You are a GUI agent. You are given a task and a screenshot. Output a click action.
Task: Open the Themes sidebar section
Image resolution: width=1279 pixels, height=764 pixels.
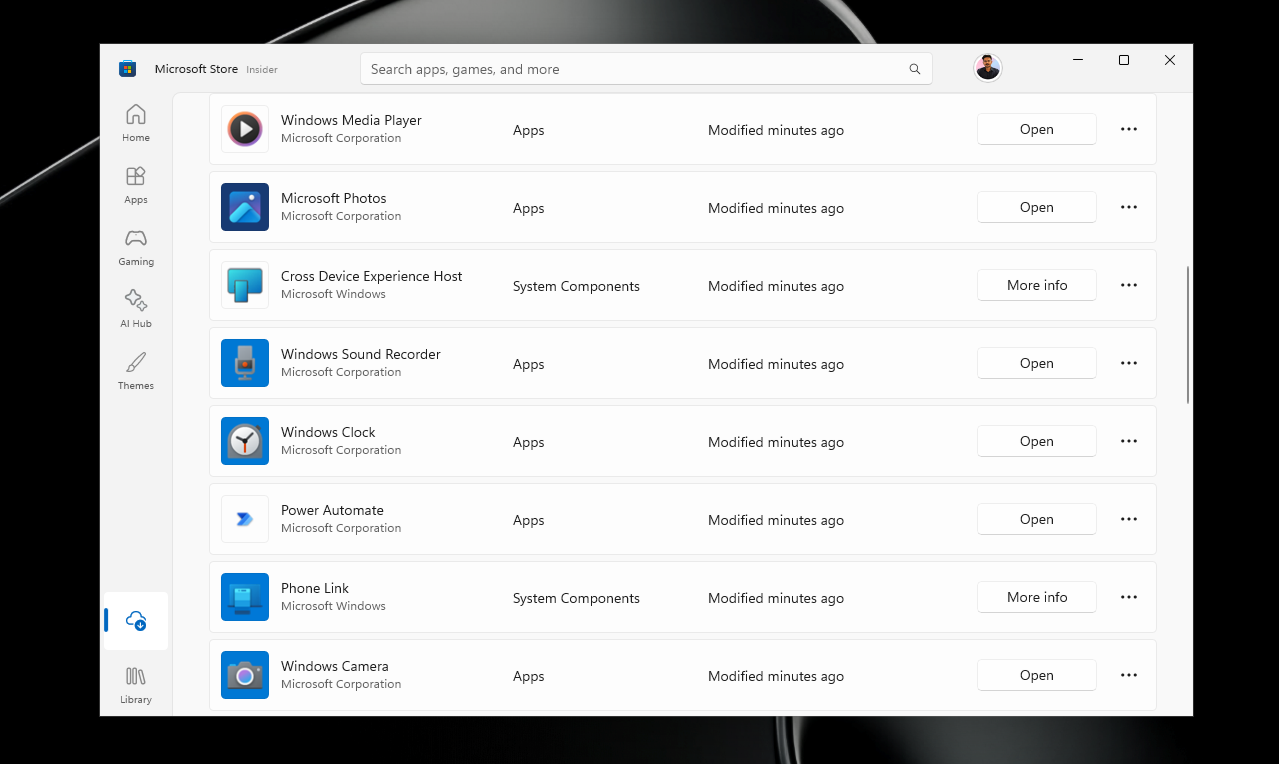coord(136,371)
